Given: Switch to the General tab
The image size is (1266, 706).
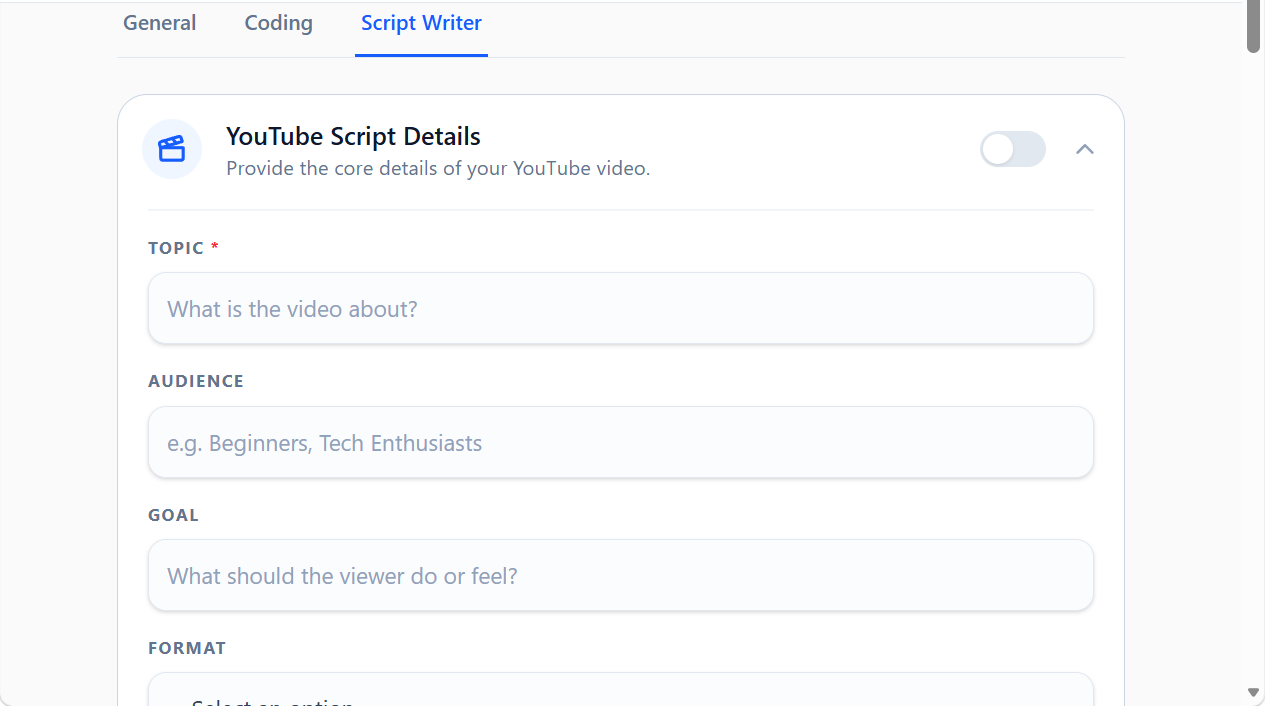Looking at the screenshot, I should click(159, 22).
